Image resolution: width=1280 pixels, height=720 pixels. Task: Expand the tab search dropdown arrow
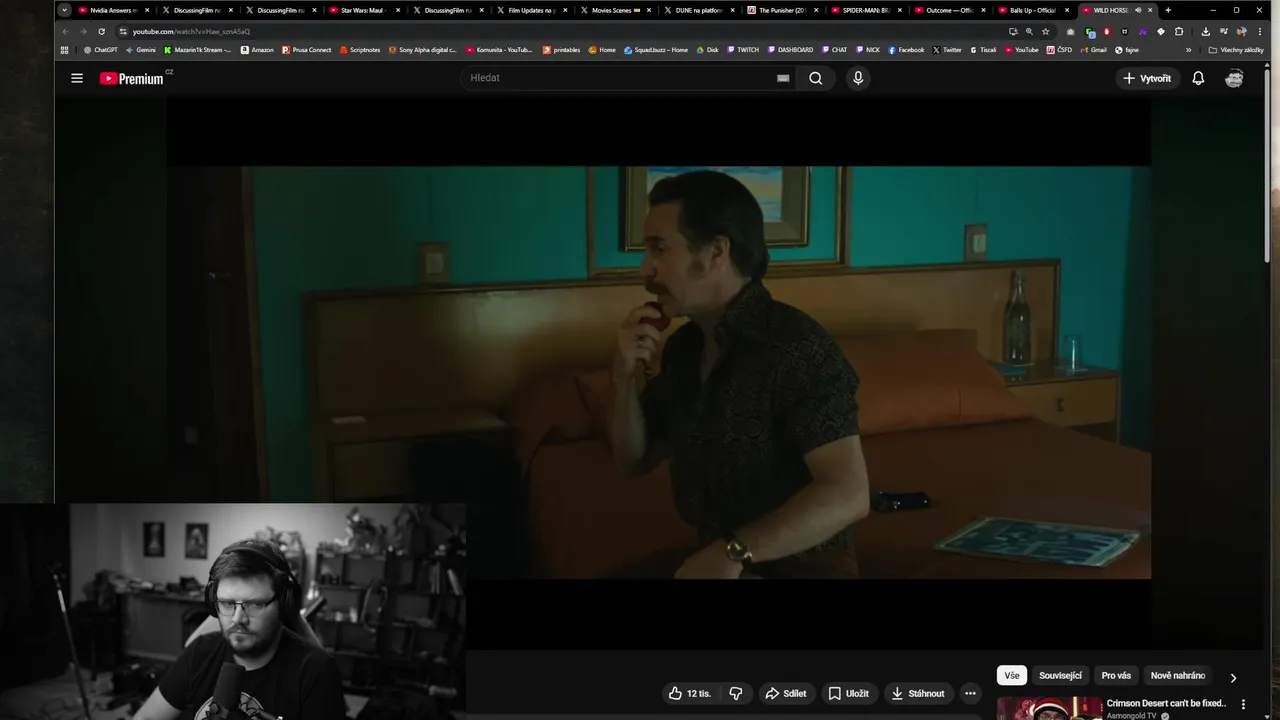click(65, 10)
